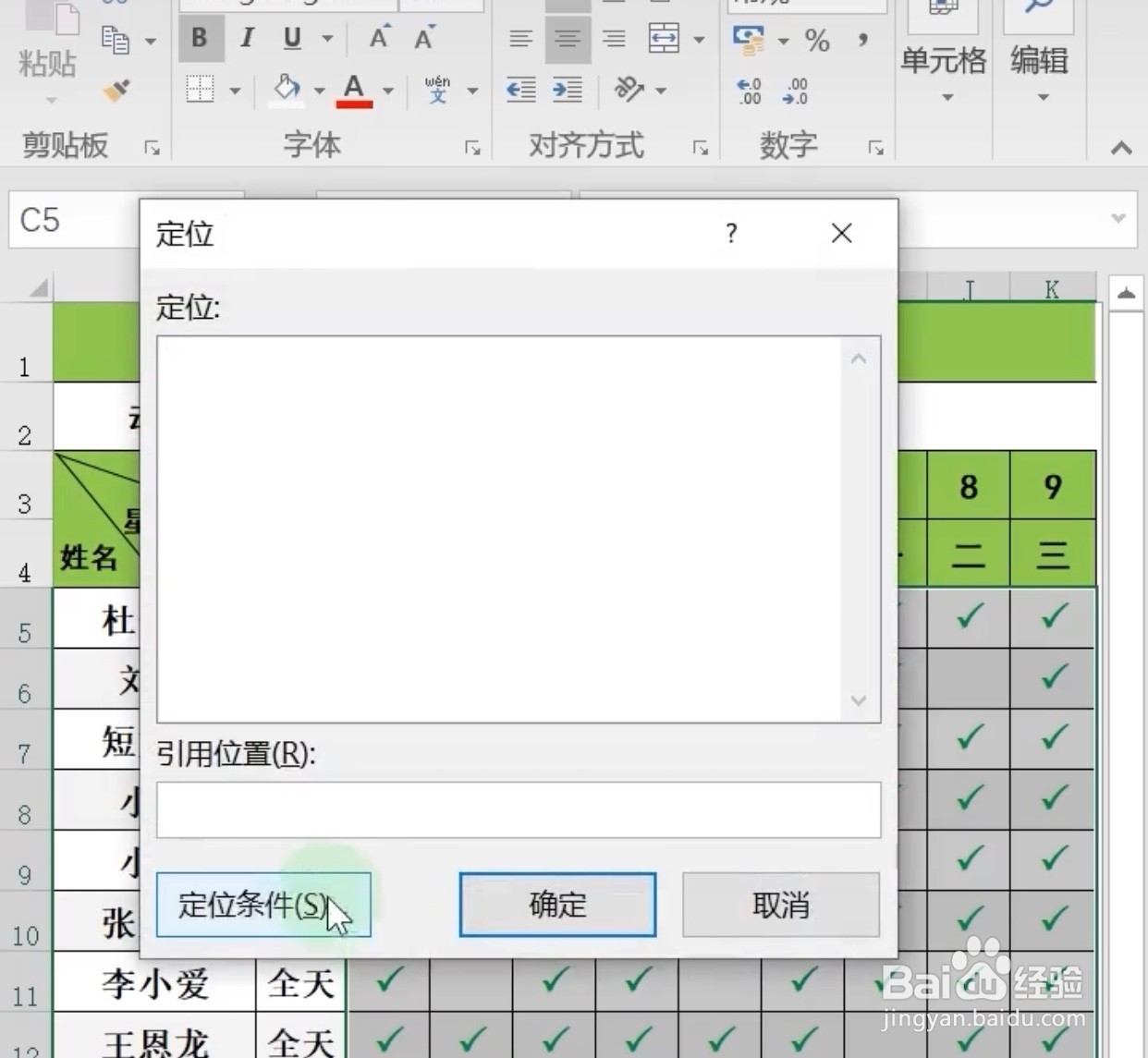Toggle bold formatting
Image resolution: width=1148 pixels, height=1058 pixels.
[x=200, y=39]
